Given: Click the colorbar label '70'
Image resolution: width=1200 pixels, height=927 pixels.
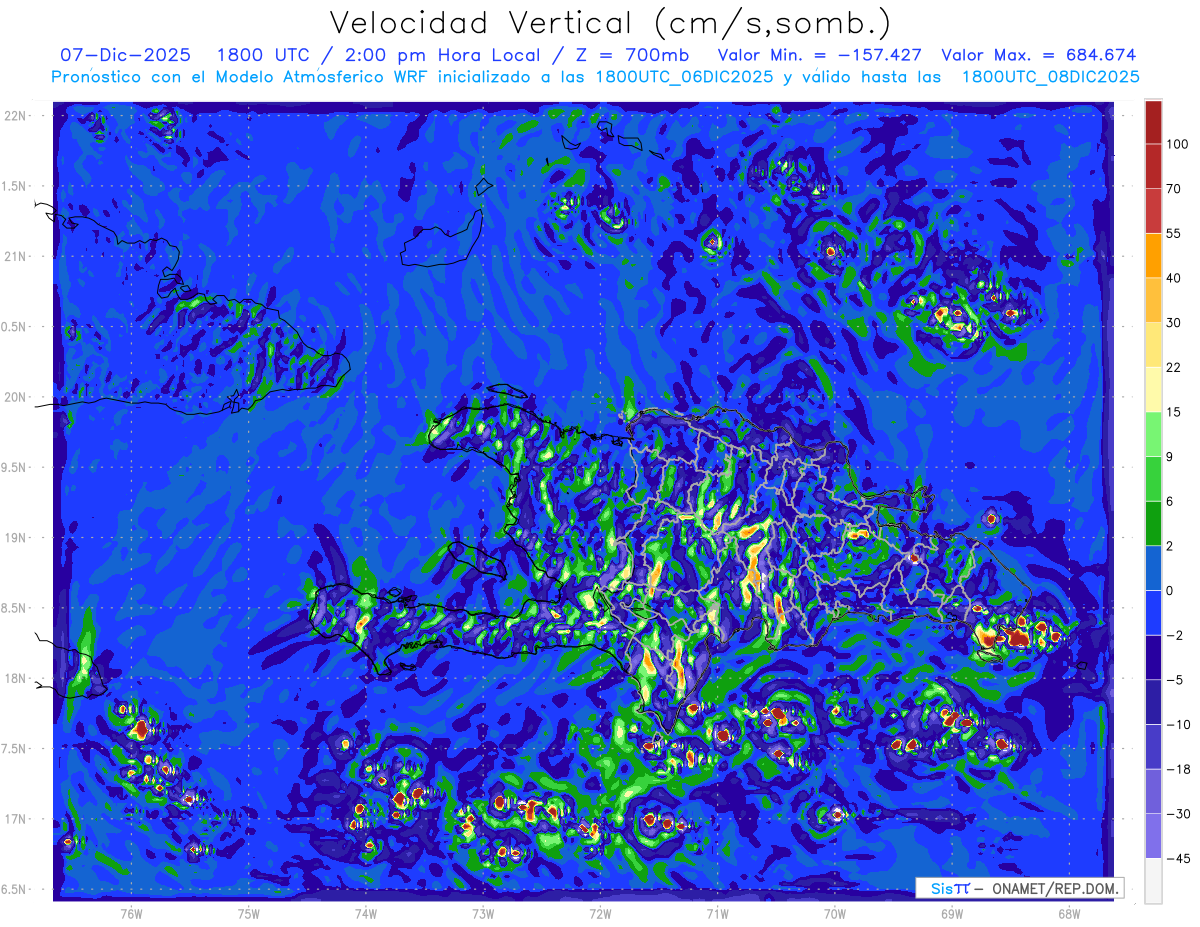Looking at the screenshot, I should tap(1174, 189).
